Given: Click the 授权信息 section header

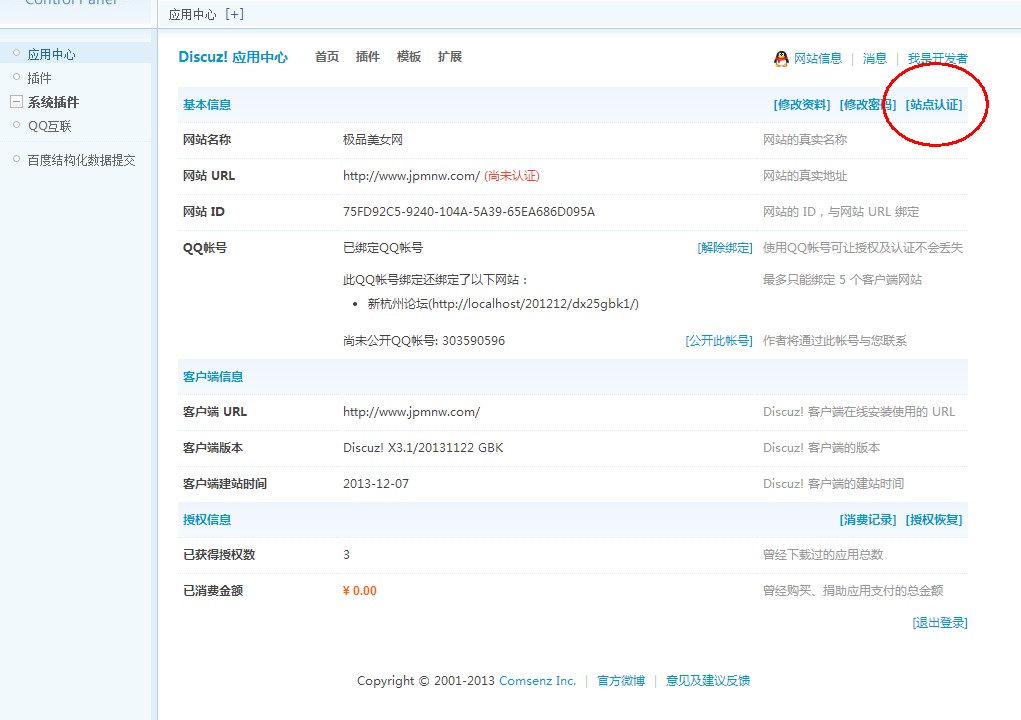Looking at the screenshot, I should tap(207, 520).
